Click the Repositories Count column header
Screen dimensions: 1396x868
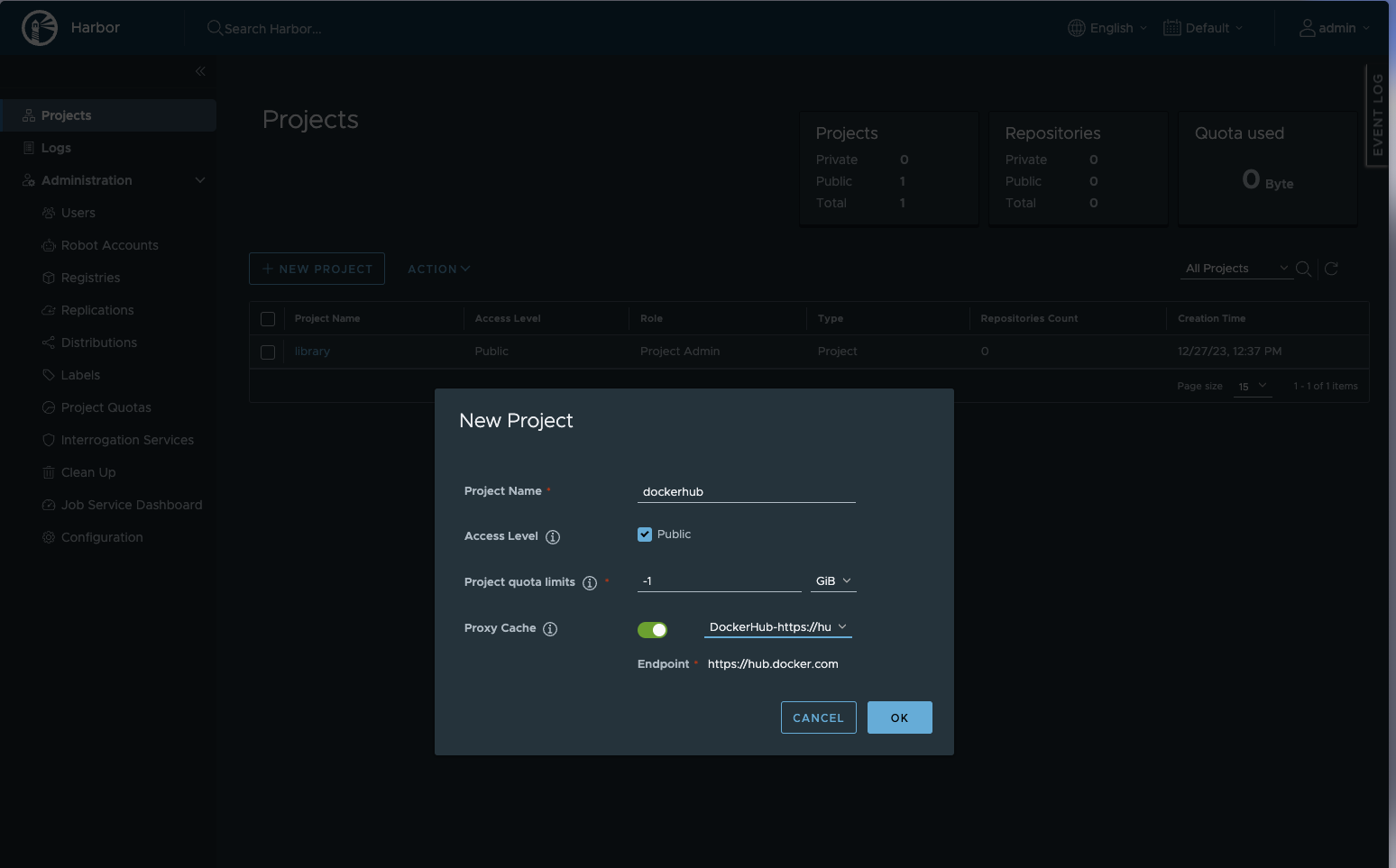click(x=1029, y=318)
